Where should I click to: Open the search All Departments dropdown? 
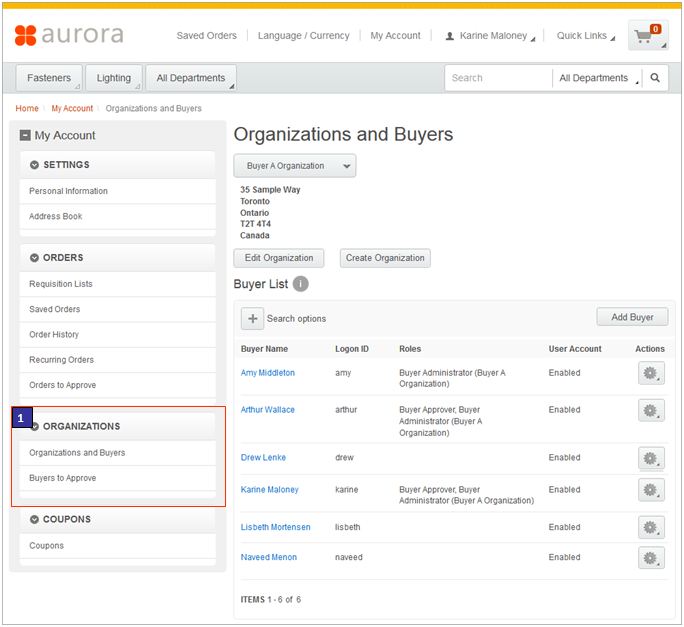coord(598,78)
